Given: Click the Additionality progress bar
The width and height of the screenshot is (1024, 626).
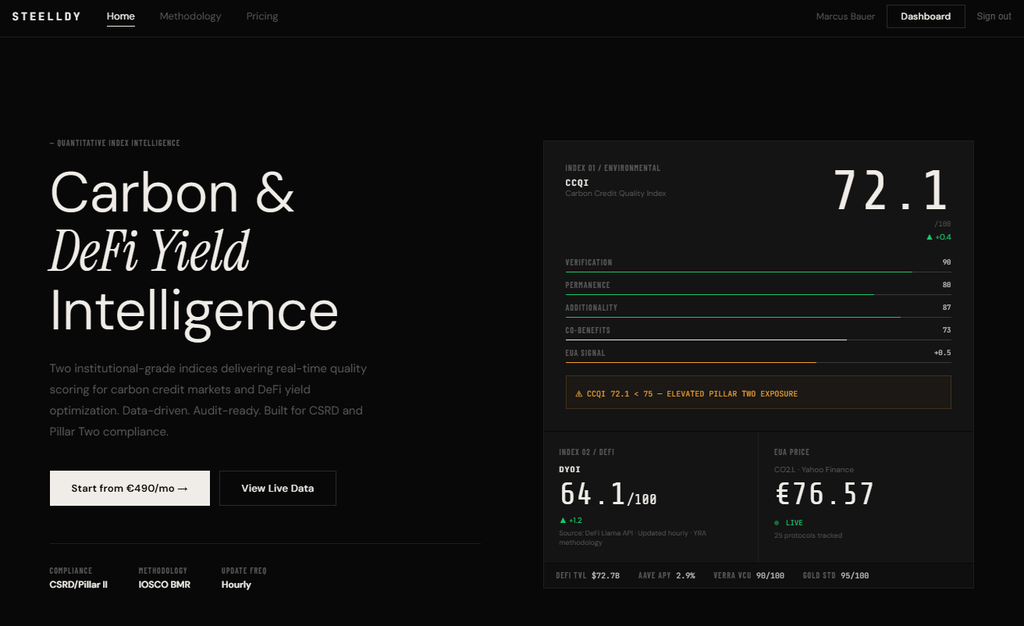Looking at the screenshot, I should coord(758,317).
